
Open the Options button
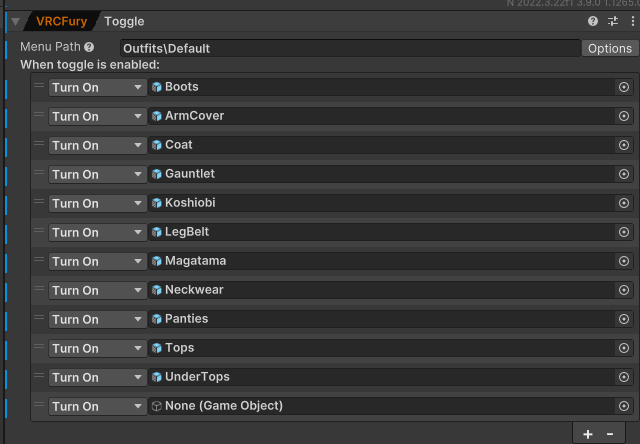tap(610, 48)
